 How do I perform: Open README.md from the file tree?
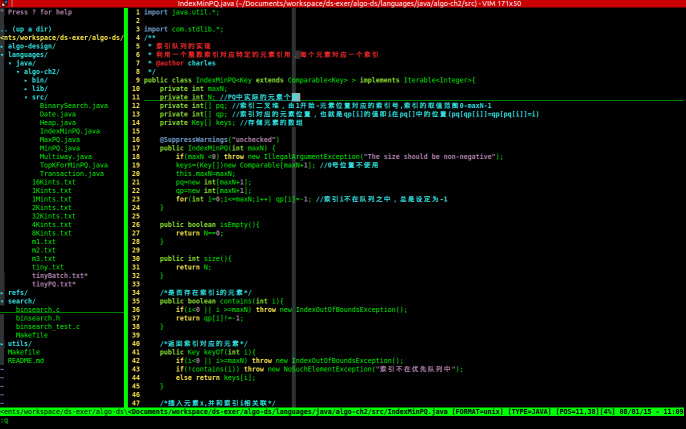click(x=26, y=361)
